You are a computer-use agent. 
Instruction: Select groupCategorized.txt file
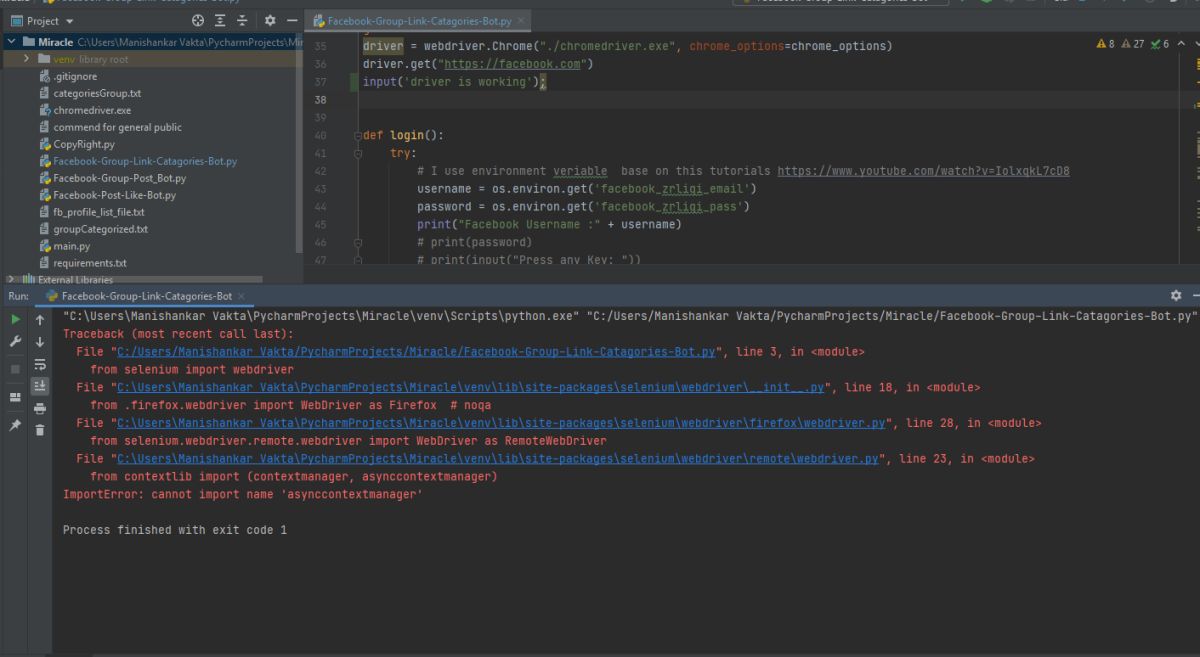click(x=100, y=229)
